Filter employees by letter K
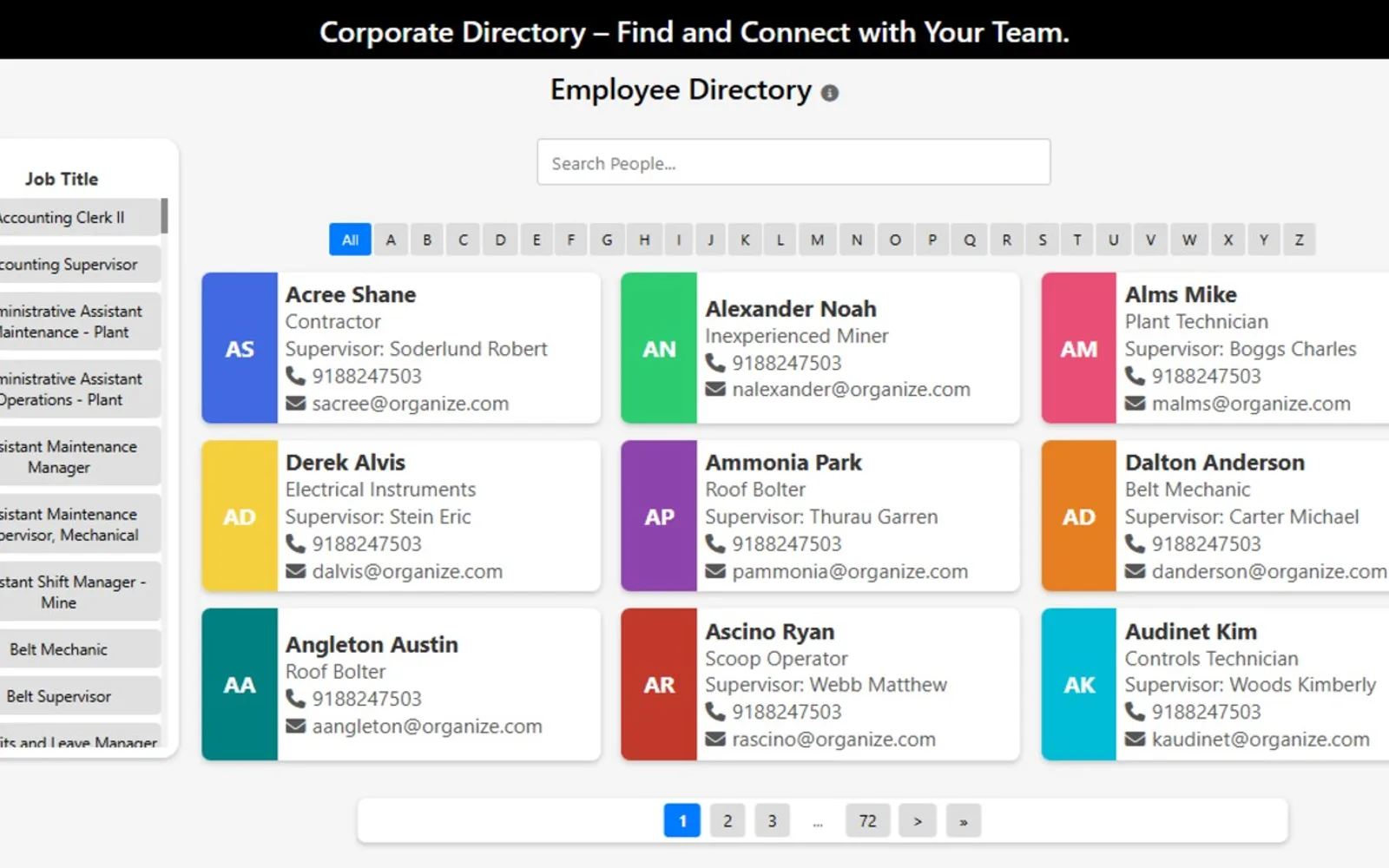Screen dimensions: 1389x868 click(x=745, y=240)
